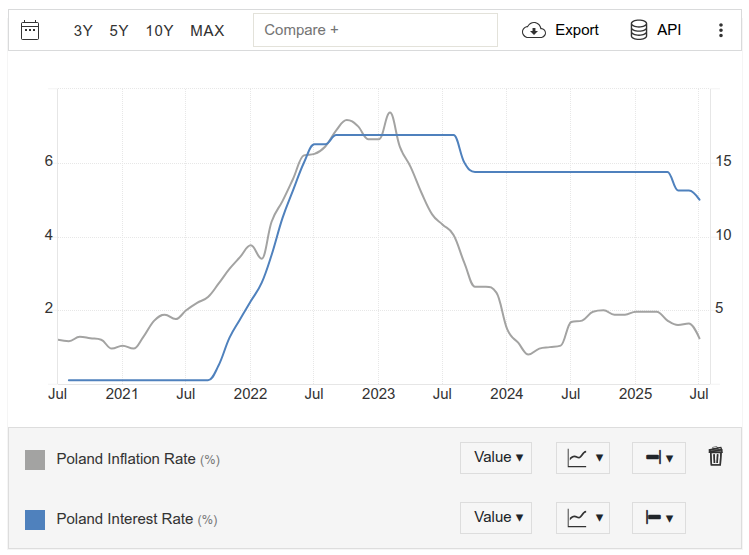
Task: Click the API link text
Action: pyautogui.click(x=669, y=30)
